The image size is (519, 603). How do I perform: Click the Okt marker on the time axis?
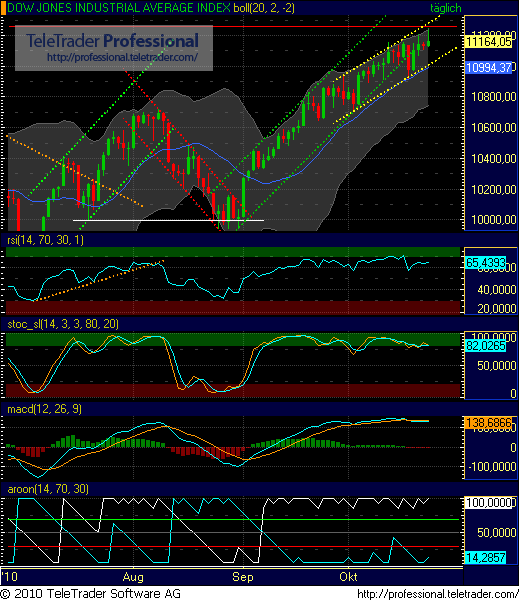(x=348, y=577)
